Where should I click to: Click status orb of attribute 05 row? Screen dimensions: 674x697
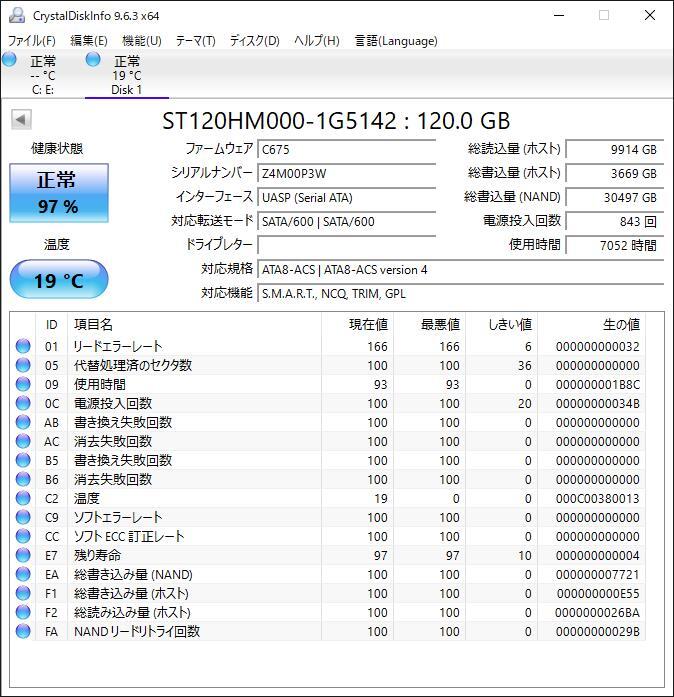pyautogui.click(x=23, y=365)
